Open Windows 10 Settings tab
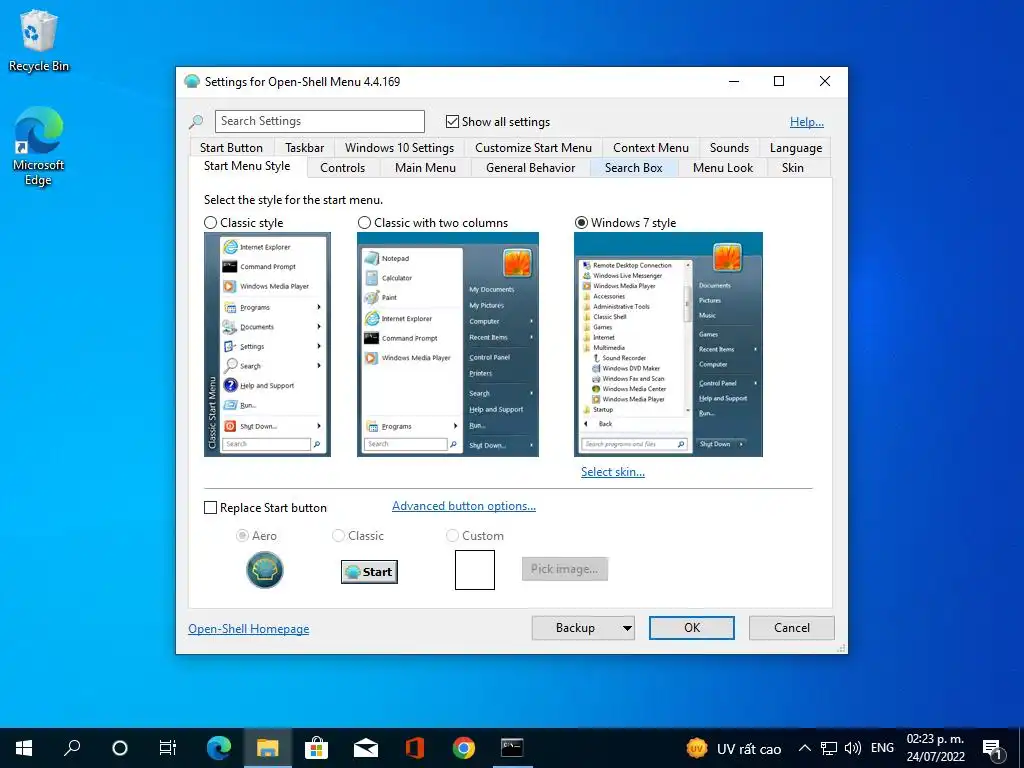This screenshot has height=768, width=1024. pyautogui.click(x=399, y=148)
